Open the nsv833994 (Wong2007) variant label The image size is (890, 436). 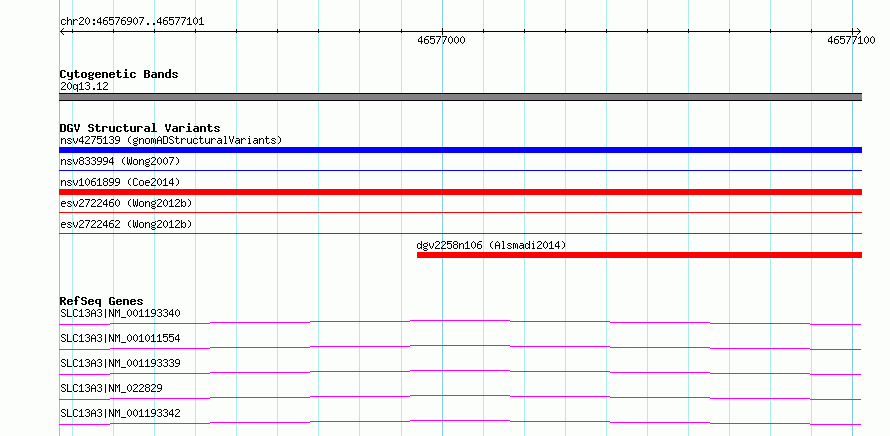point(120,161)
